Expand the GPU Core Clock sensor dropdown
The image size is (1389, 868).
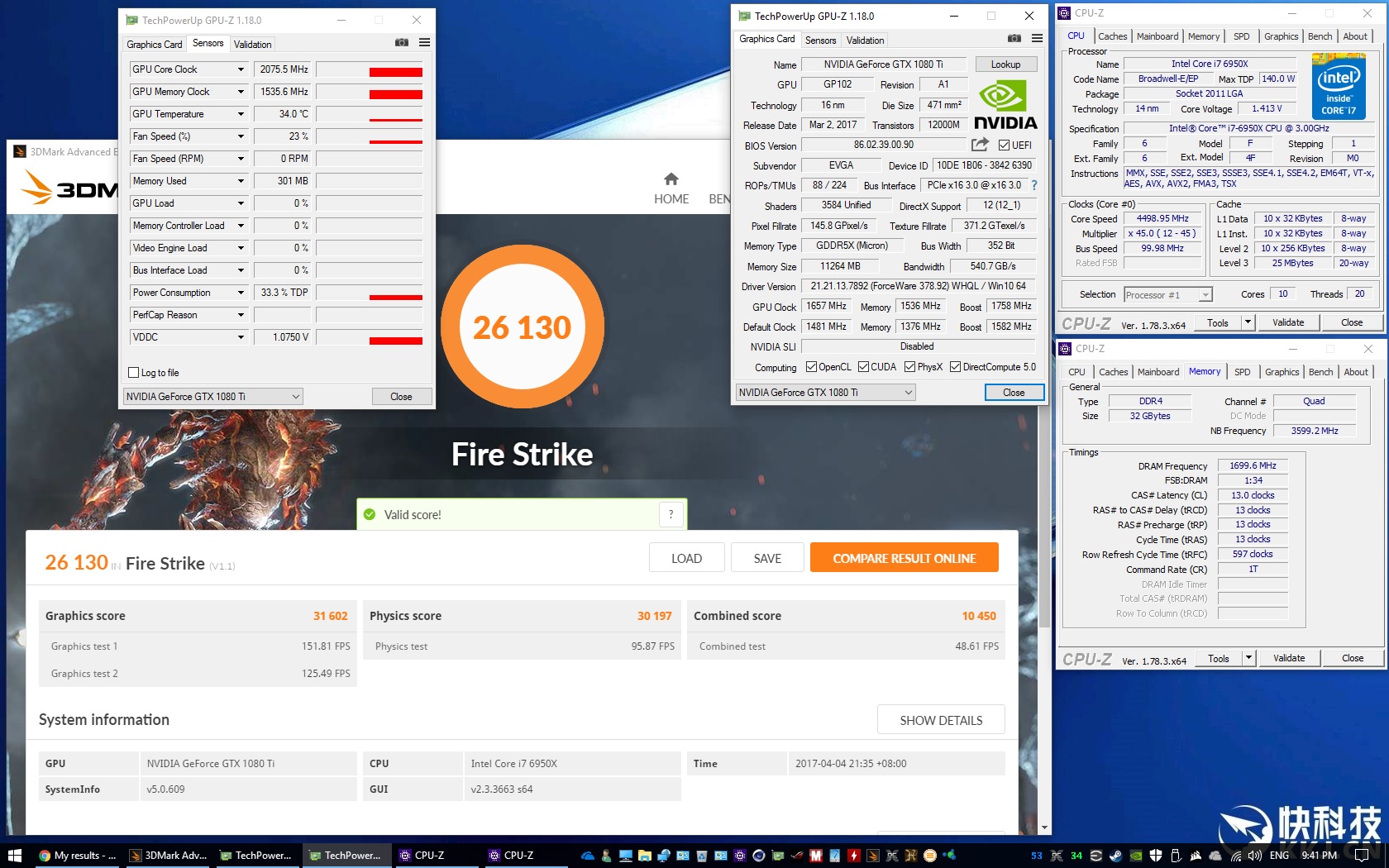tap(241, 69)
